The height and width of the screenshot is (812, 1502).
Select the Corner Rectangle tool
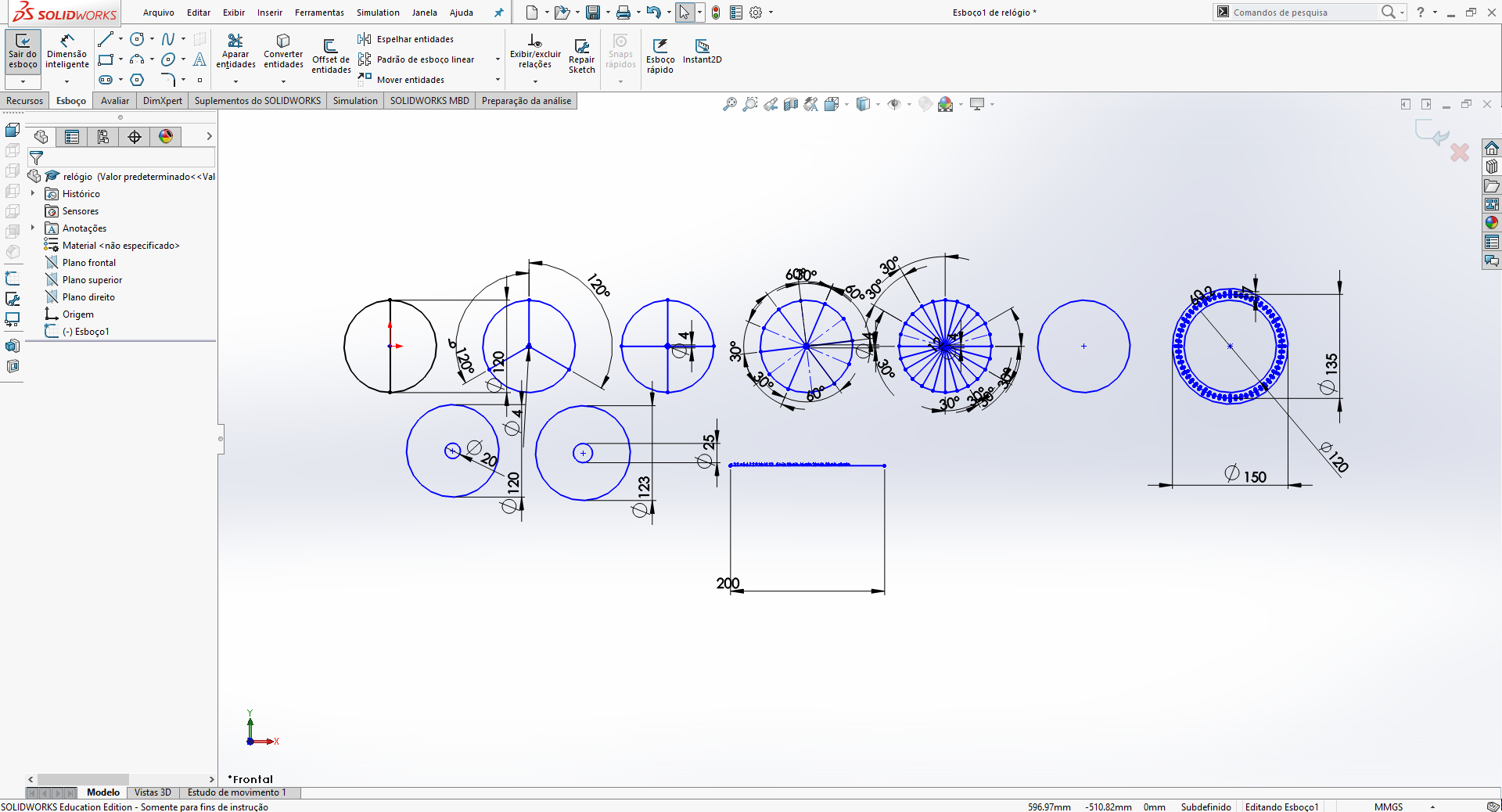pos(106,59)
